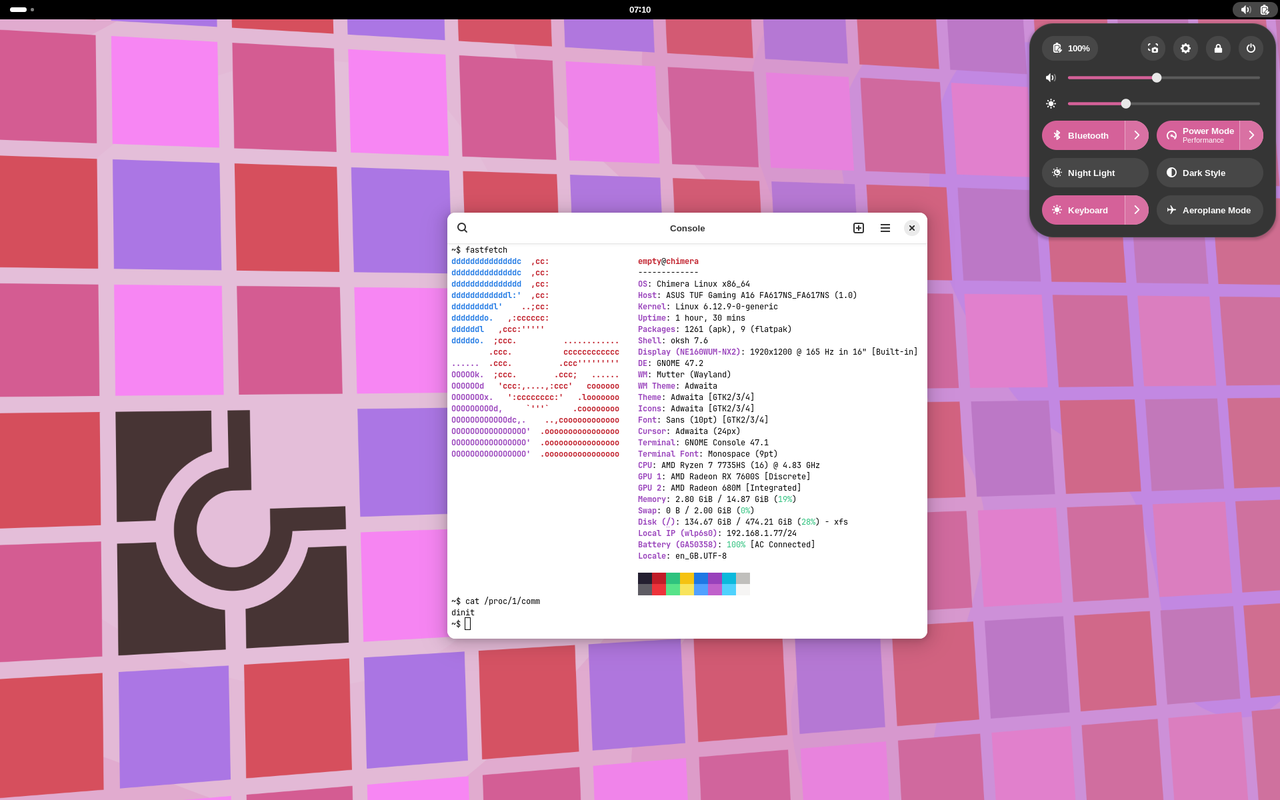1280x800 pixels.
Task: Mute audio via the quick settings speaker icon
Action: [1051, 78]
